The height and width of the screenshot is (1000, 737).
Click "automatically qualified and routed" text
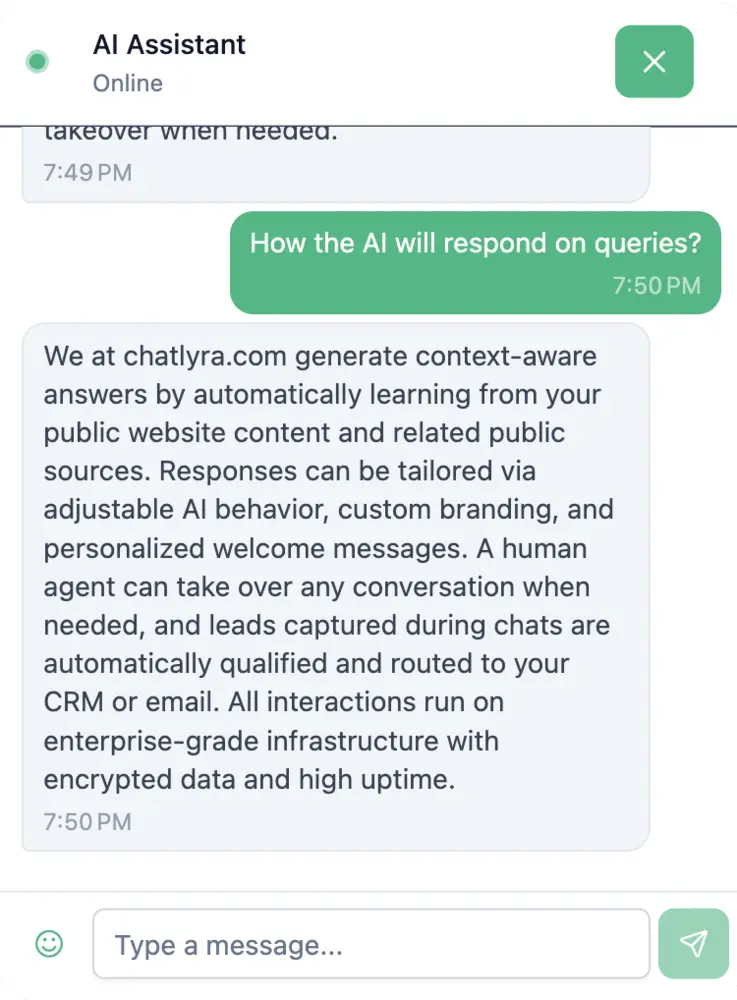279,664
